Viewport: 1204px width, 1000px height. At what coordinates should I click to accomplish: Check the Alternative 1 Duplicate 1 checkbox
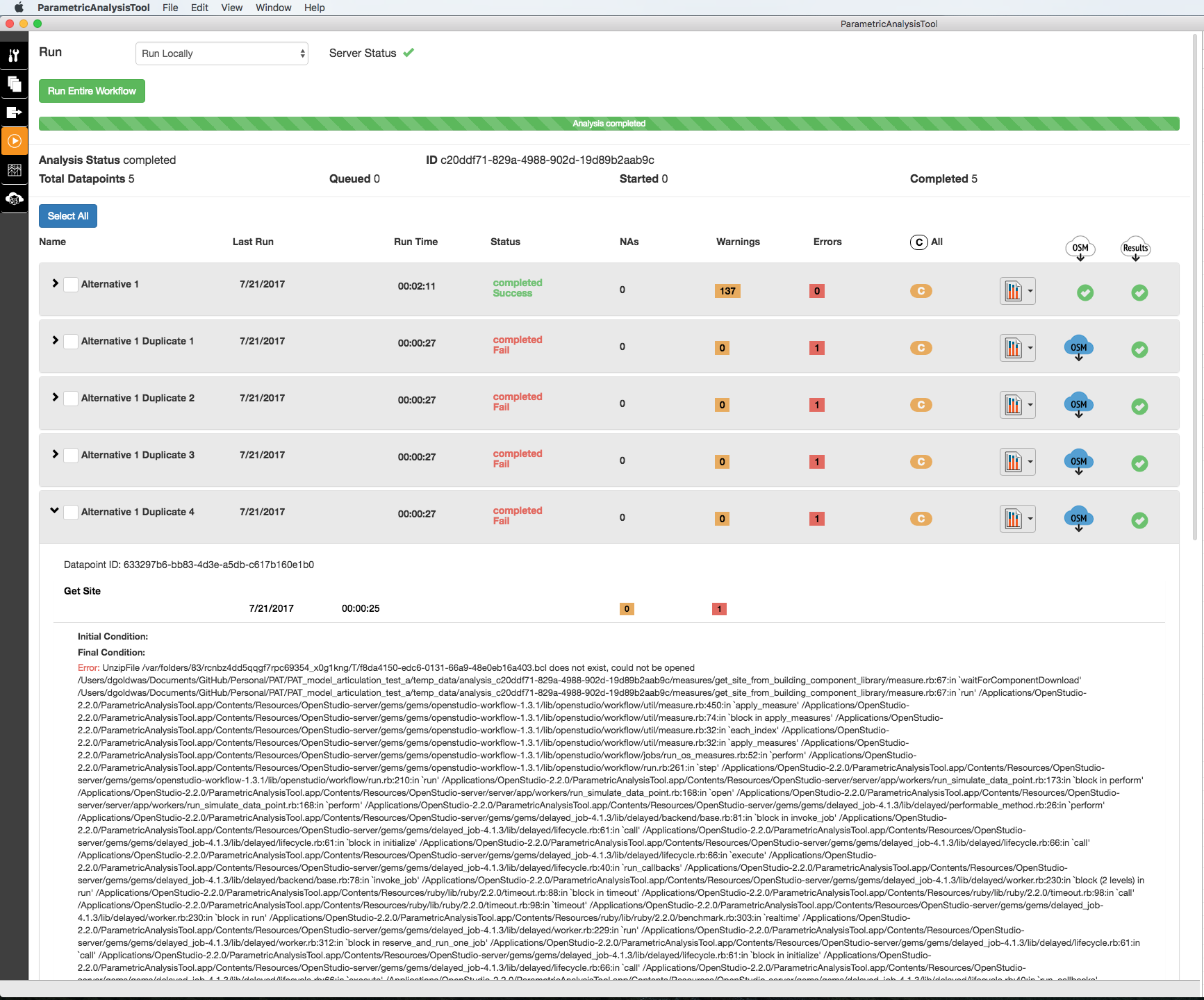click(71, 342)
